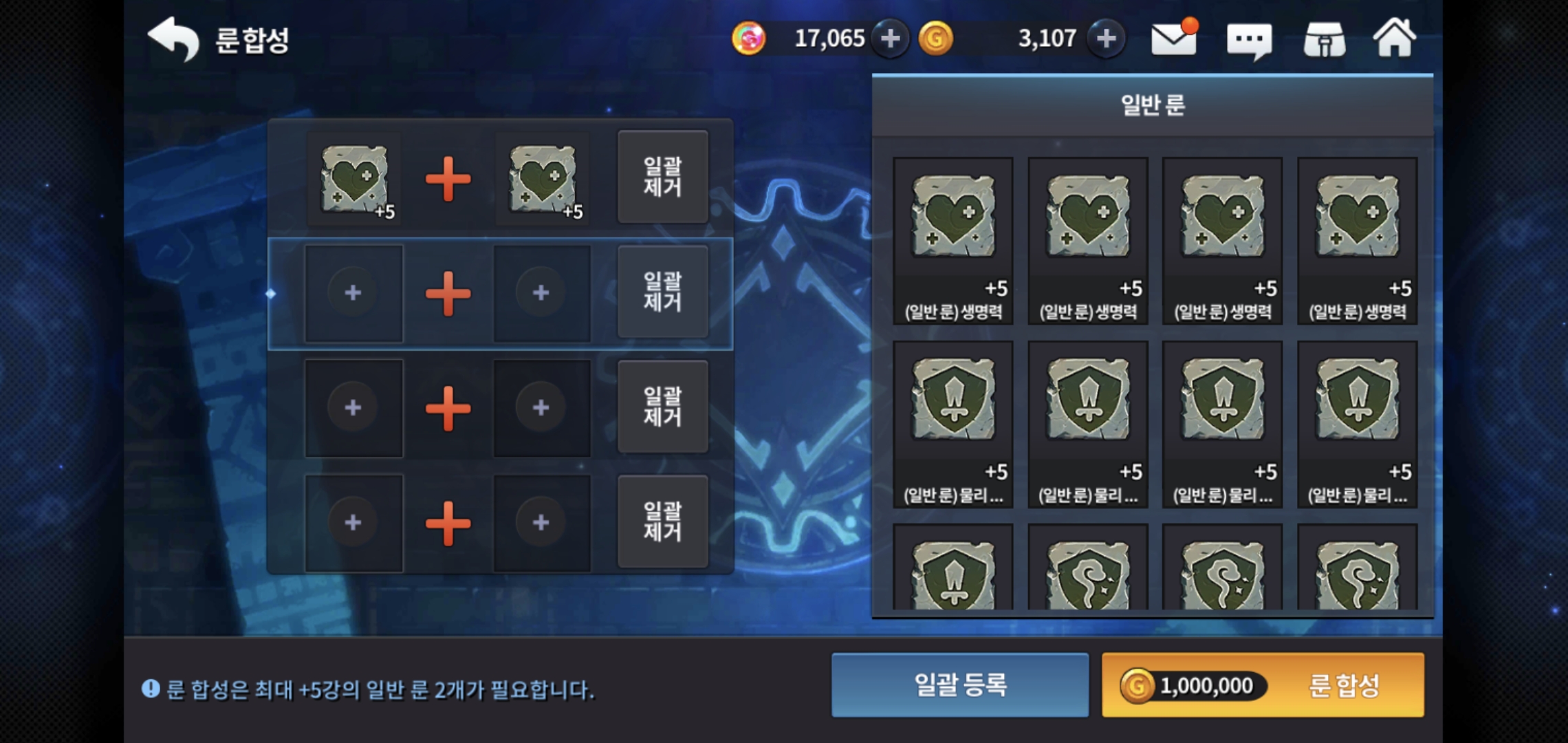This screenshot has width=1568, height=743.
Task: Pick the first 생명력 heart rune
Action: (x=953, y=241)
